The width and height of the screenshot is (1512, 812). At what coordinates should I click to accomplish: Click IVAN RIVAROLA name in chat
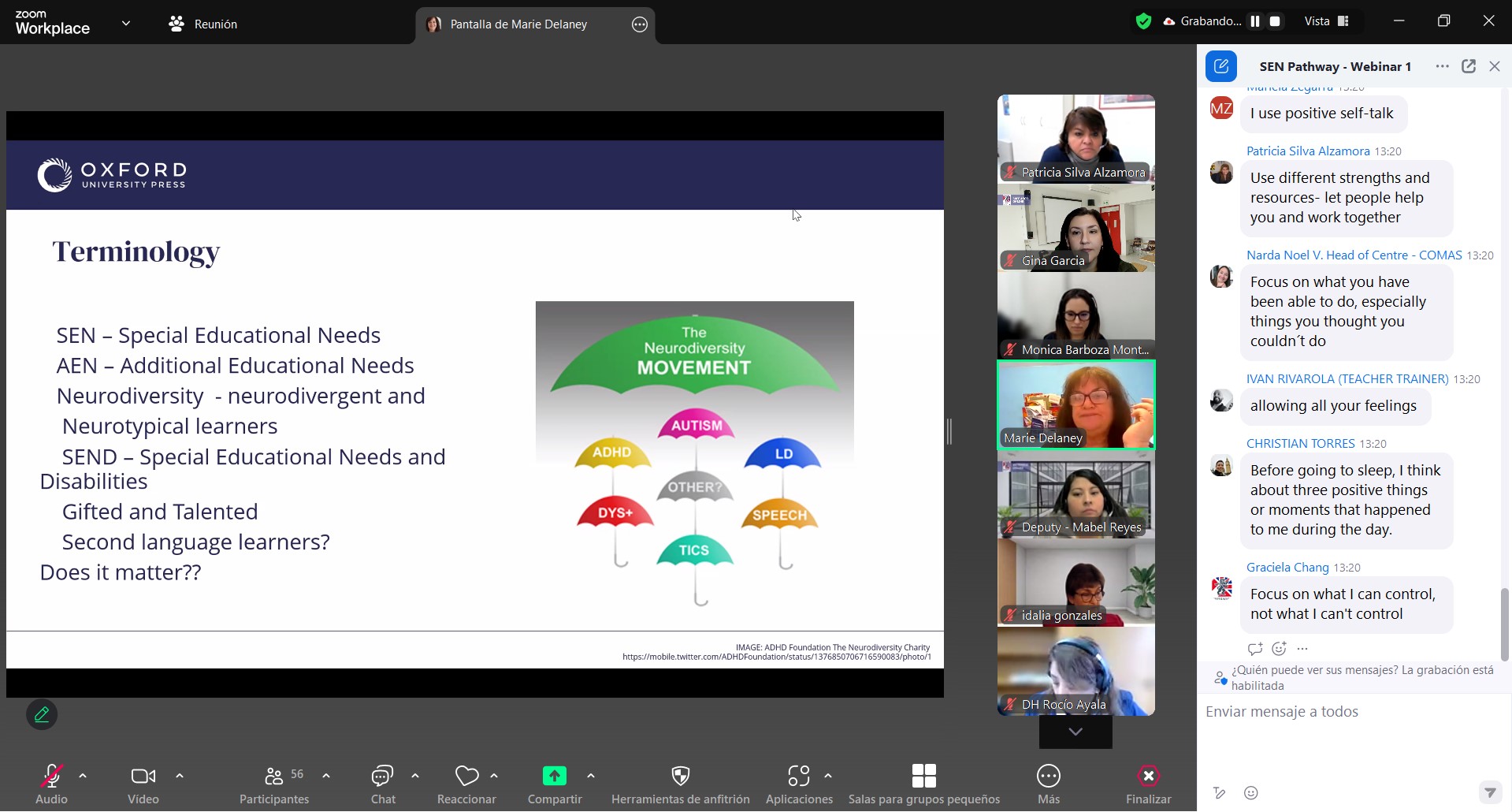pyautogui.click(x=1347, y=378)
